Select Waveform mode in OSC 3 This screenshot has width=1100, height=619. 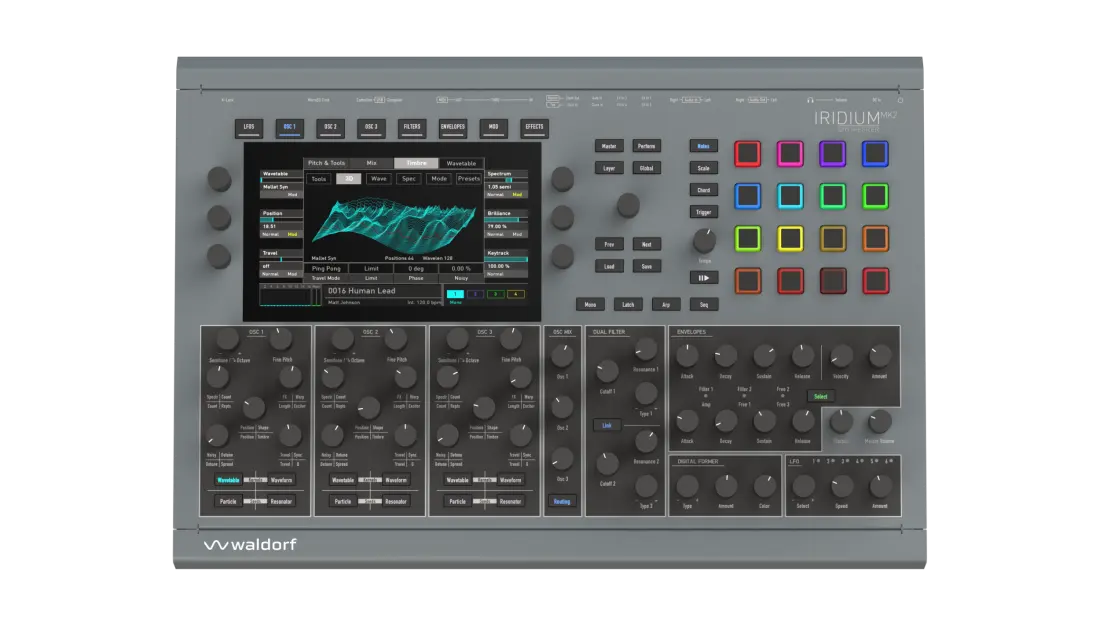click(x=511, y=480)
